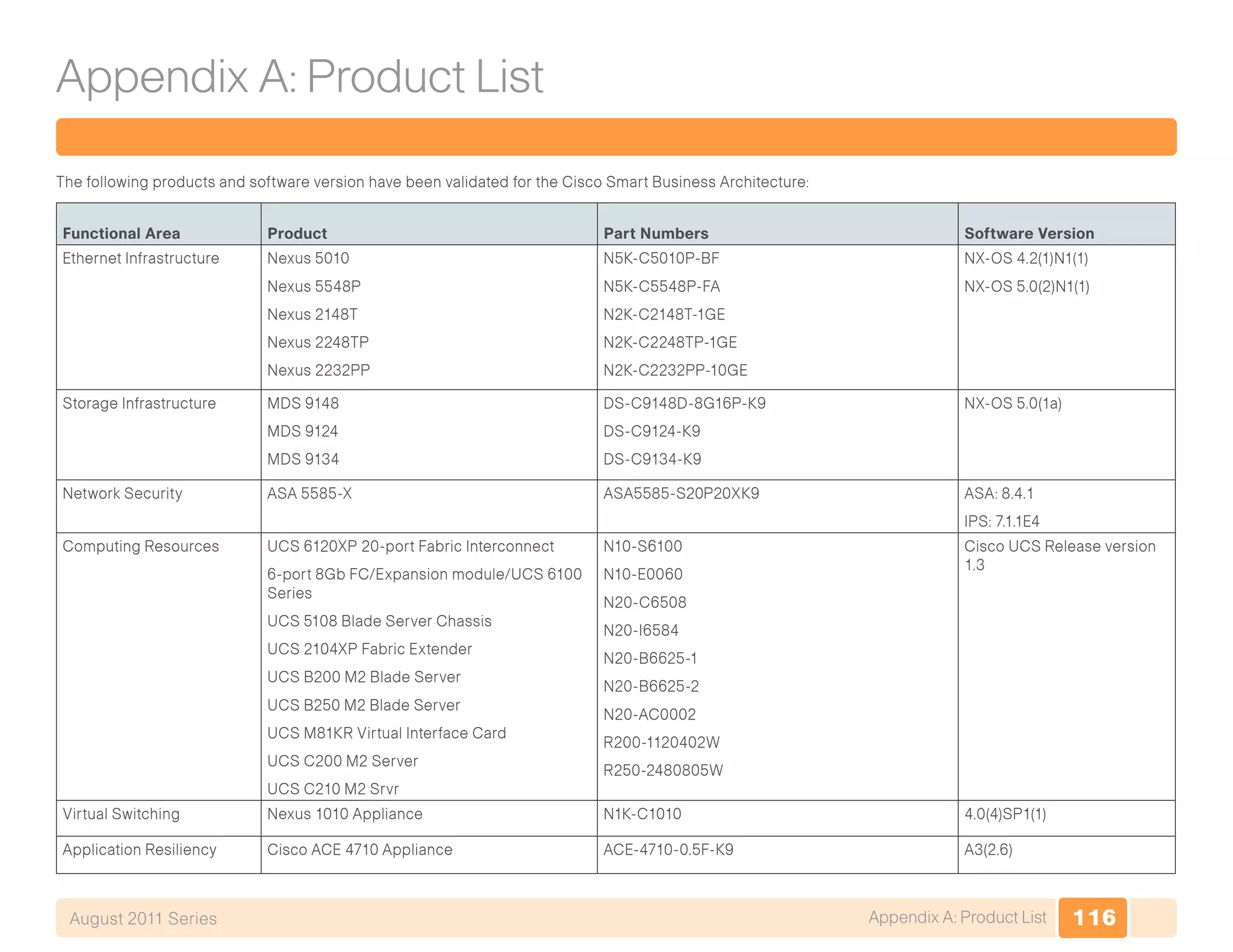Click the 'Appendix A: Product List' heading
The height and width of the screenshot is (952, 1233).
[x=300, y=77]
